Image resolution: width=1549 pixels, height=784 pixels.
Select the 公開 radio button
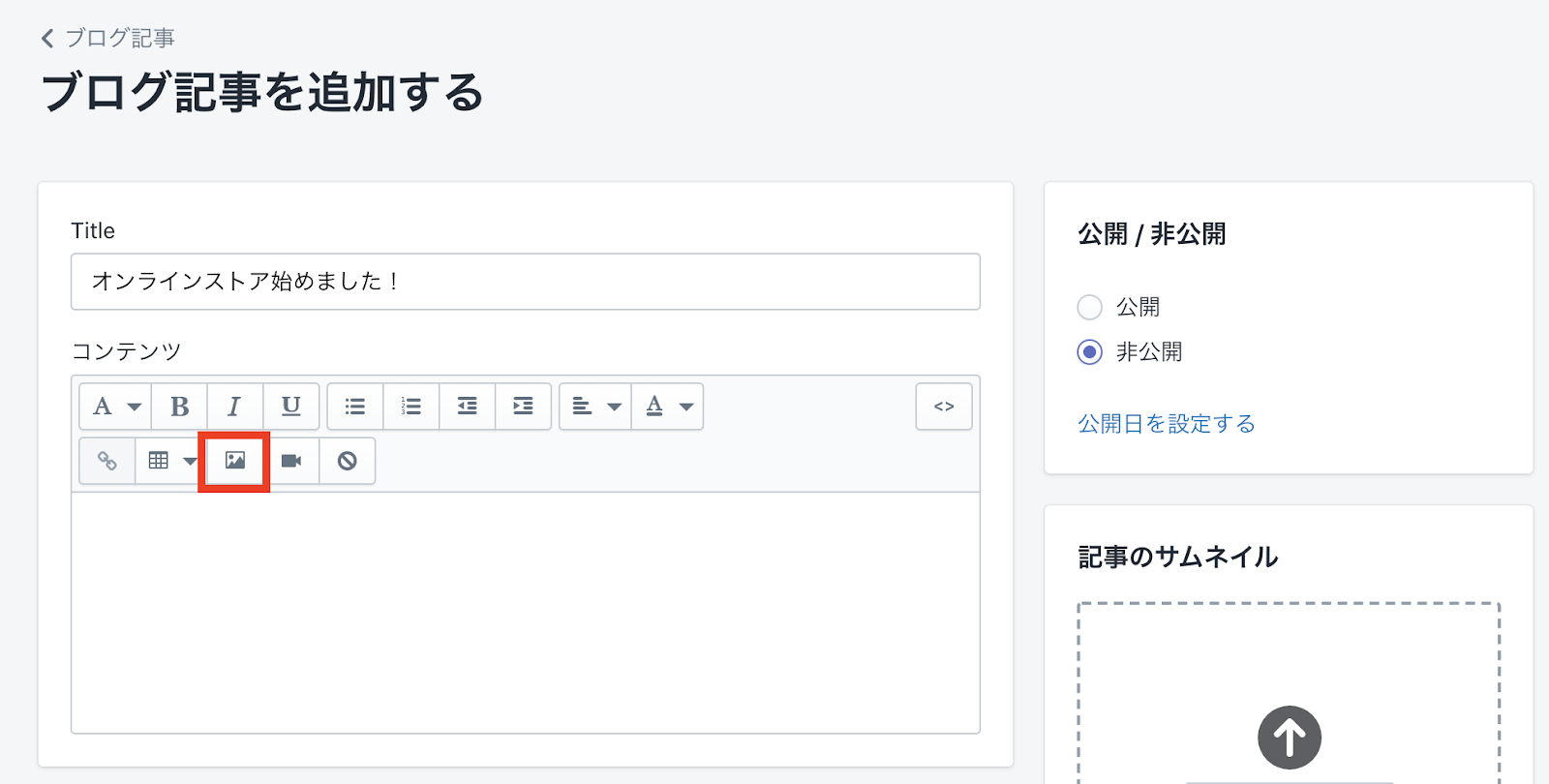(1090, 308)
